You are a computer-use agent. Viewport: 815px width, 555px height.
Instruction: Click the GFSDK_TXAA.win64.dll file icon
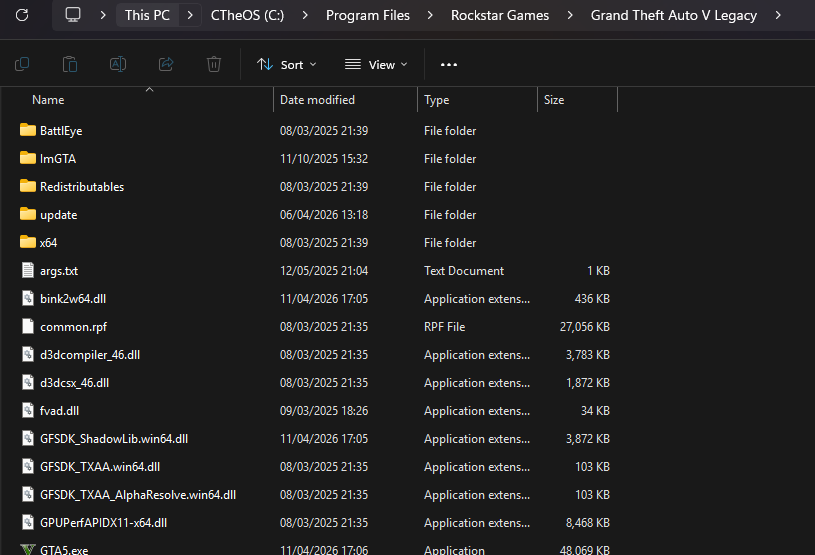click(x=28, y=467)
